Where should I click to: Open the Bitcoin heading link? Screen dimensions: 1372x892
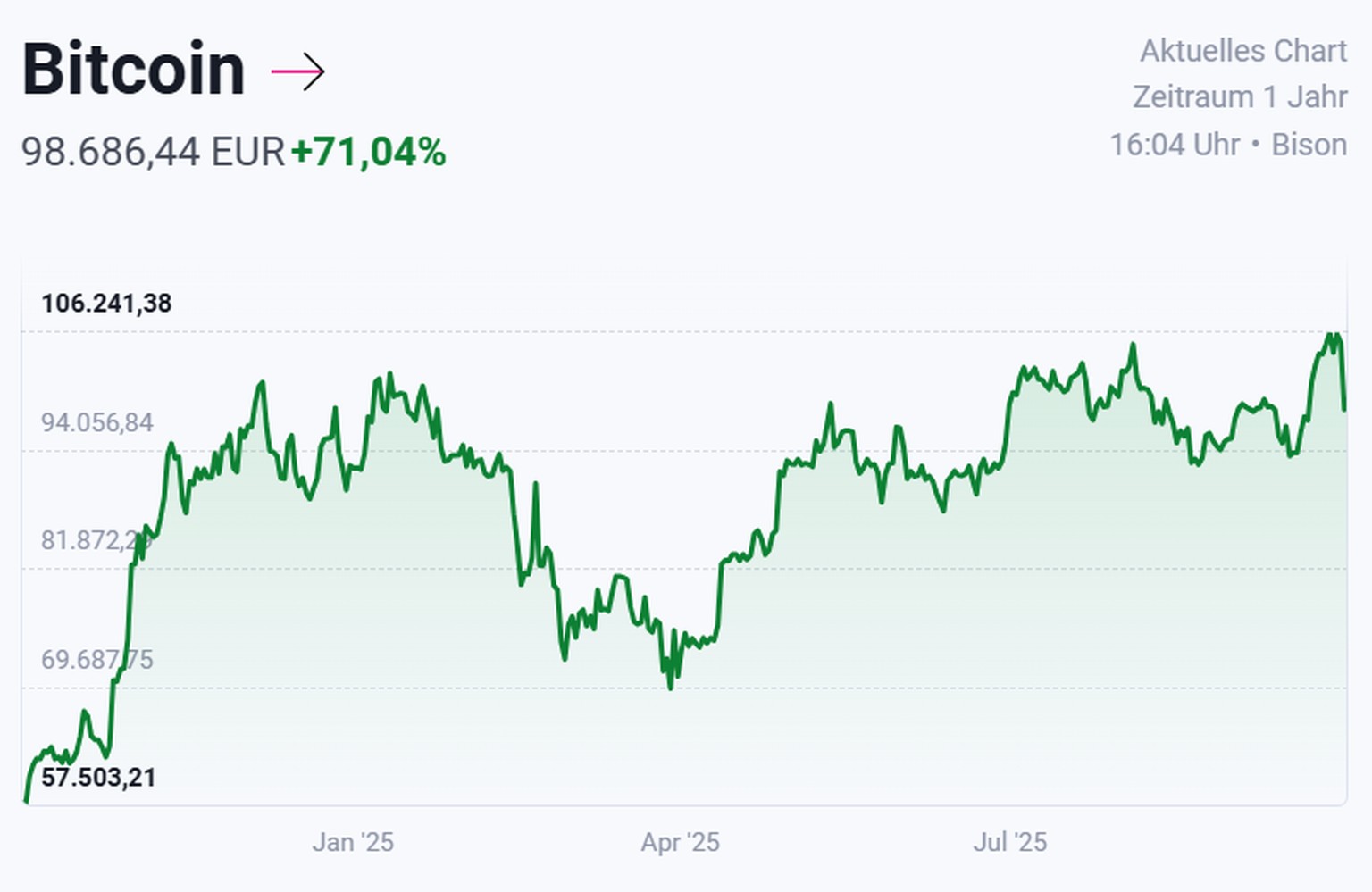click(134, 69)
